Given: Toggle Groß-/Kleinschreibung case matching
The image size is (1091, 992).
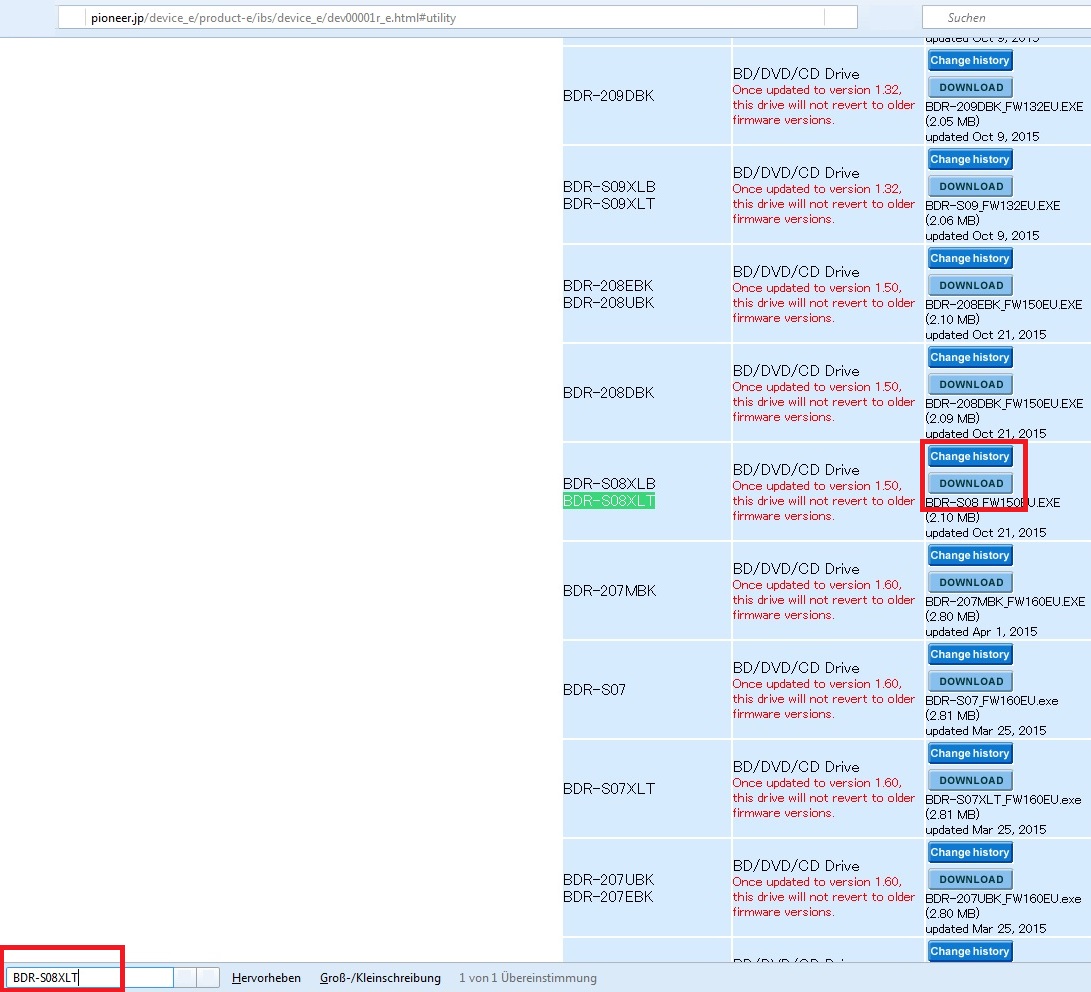Looking at the screenshot, I should point(380,977).
